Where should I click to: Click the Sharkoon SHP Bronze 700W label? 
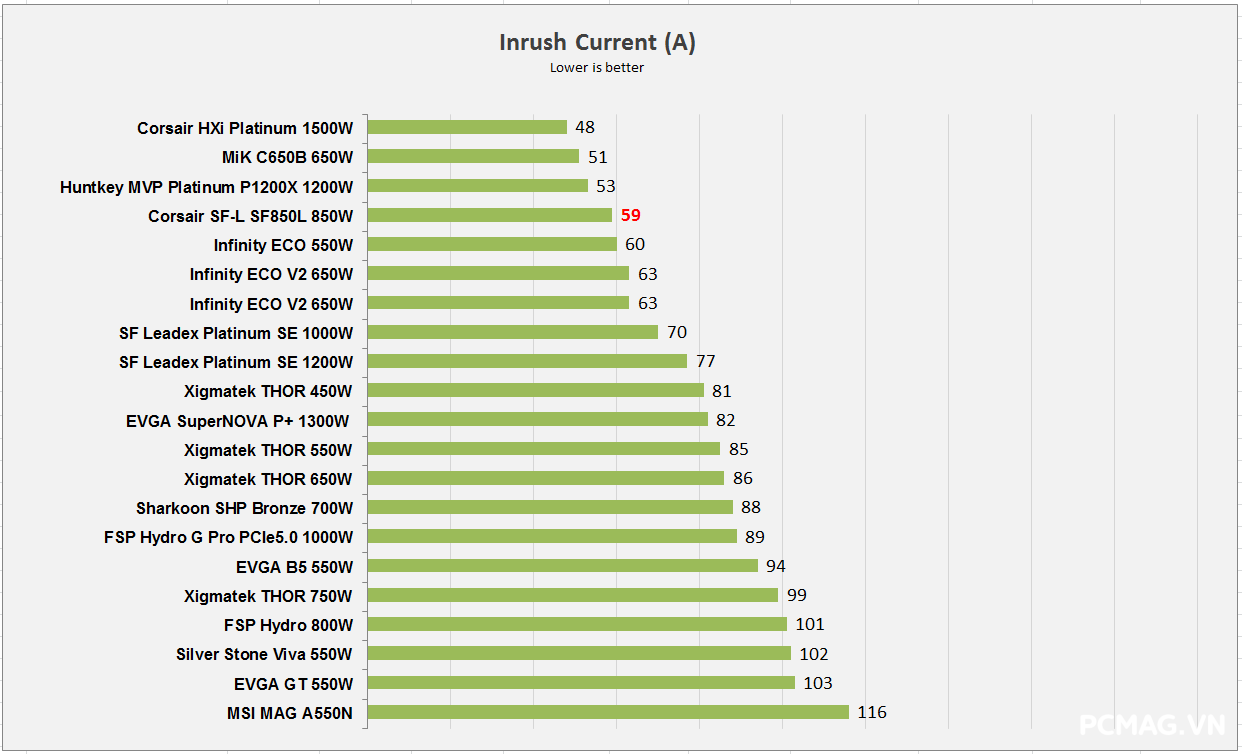click(244, 508)
